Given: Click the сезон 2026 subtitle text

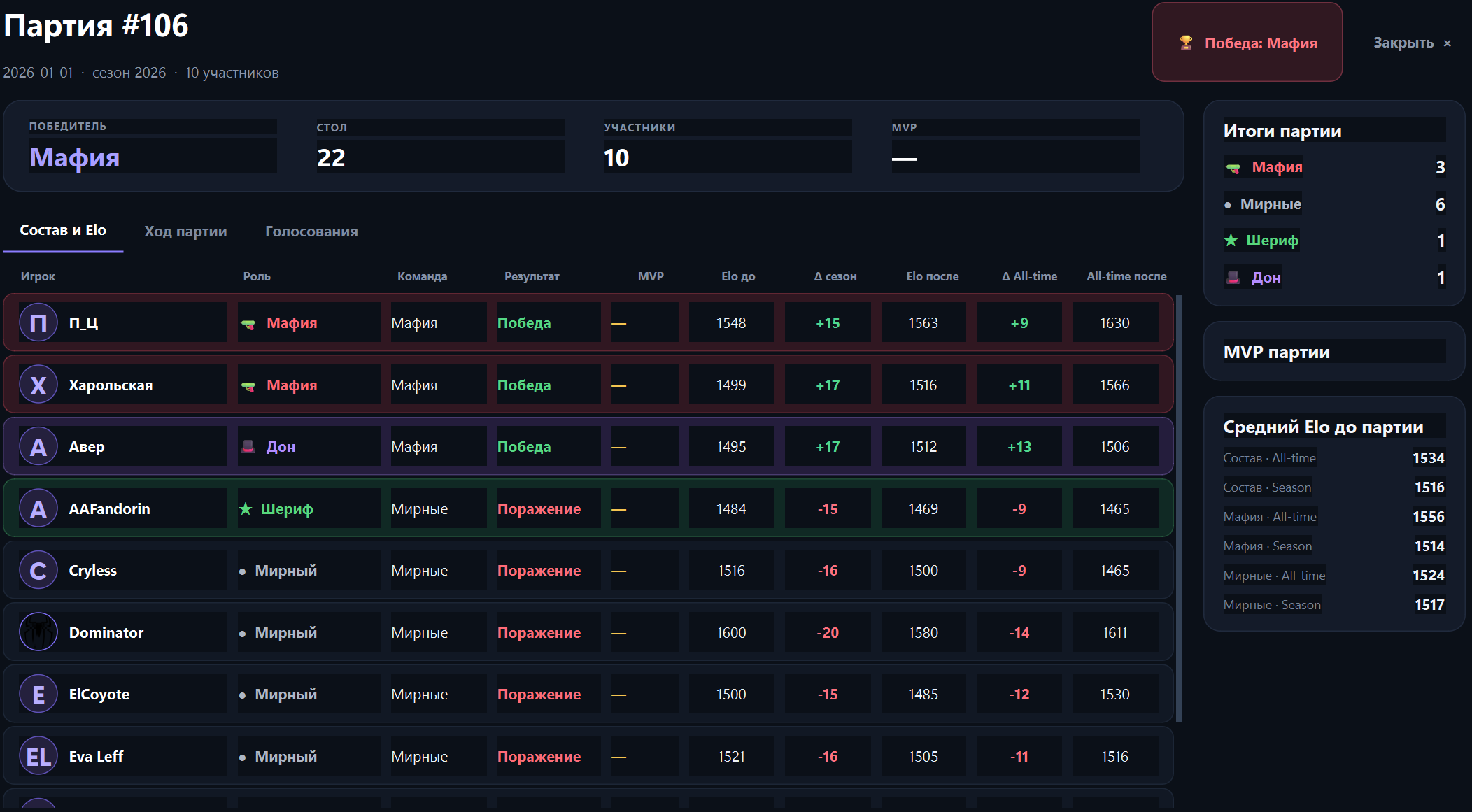Looking at the screenshot, I should pyautogui.click(x=129, y=73).
